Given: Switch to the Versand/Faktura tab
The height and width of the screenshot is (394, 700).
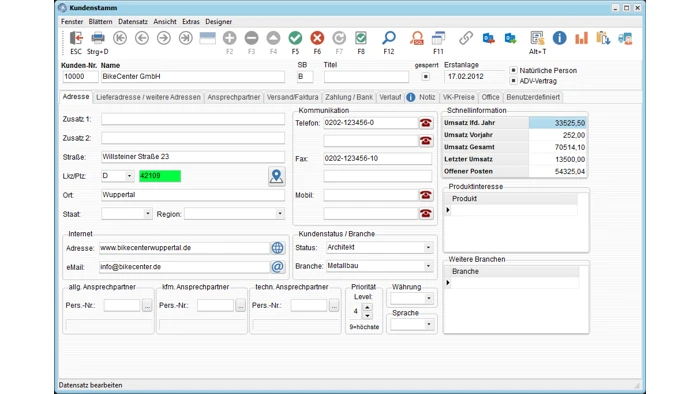Looking at the screenshot, I should point(292,97).
